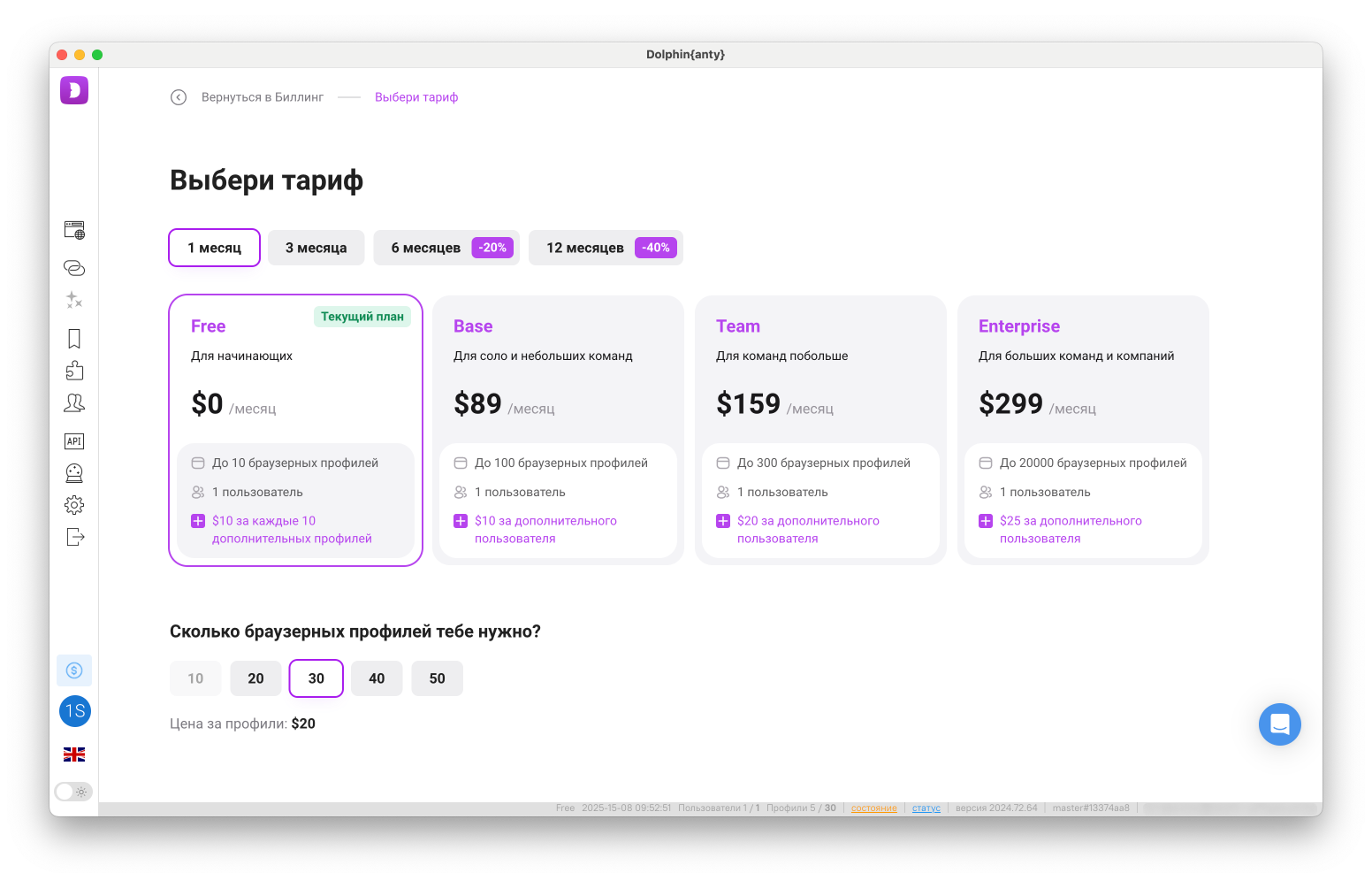Click the profiles icon in Base plan card
Image resolution: width=1372 pixels, height=873 pixels.
tap(461, 463)
